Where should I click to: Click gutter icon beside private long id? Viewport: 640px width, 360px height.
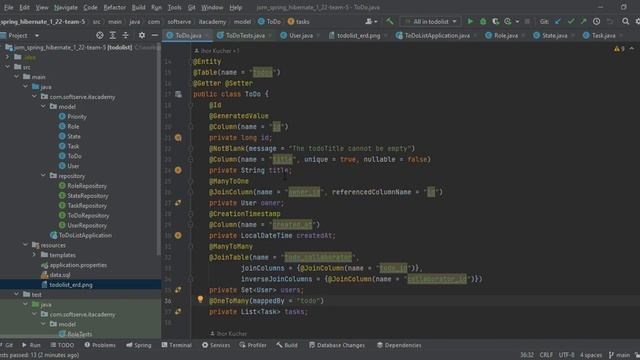178,138
